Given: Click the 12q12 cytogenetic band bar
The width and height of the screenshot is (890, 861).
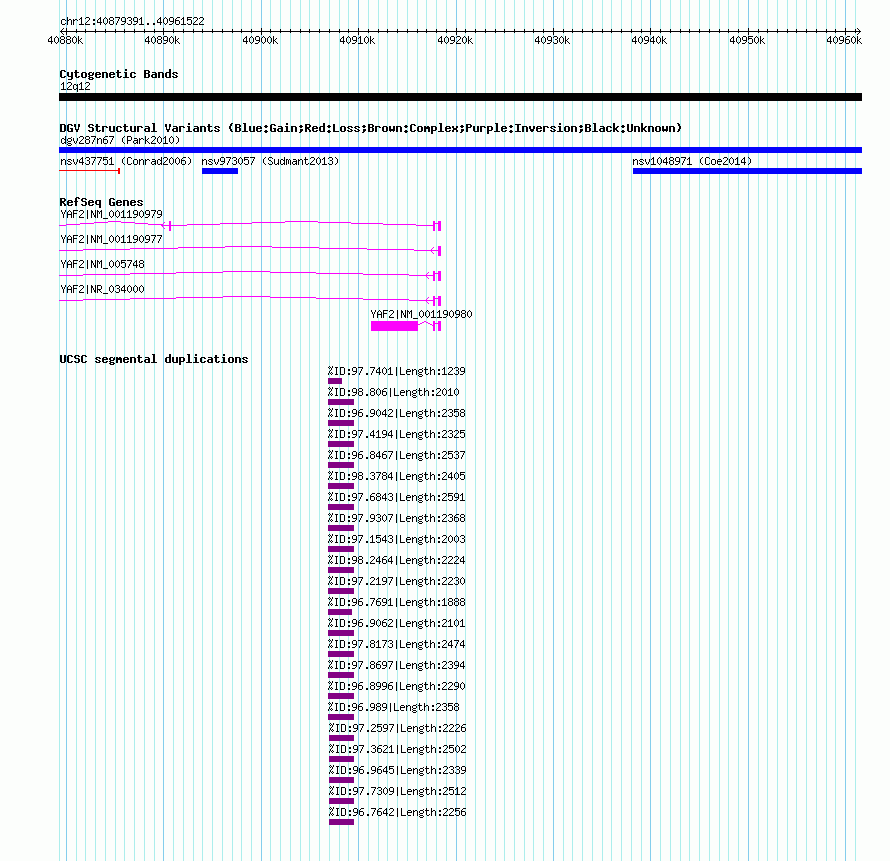Looking at the screenshot, I should tap(460, 97).
